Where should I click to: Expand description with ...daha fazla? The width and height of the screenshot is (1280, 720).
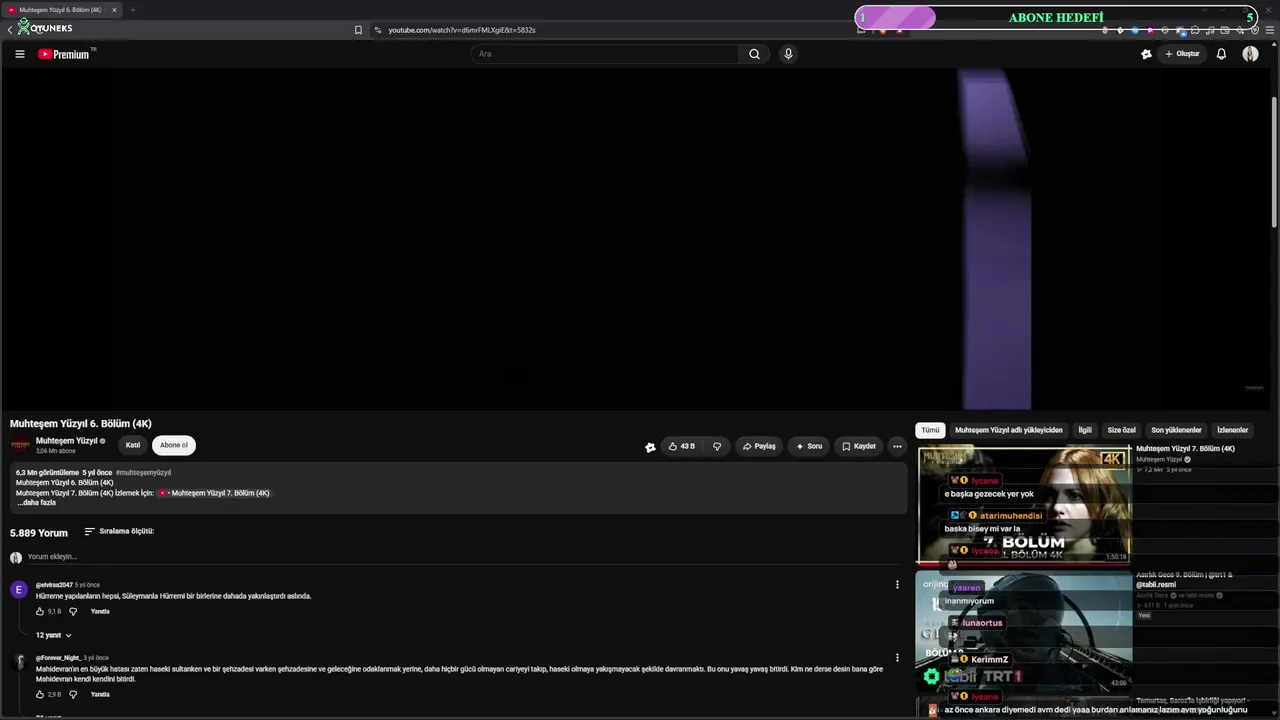click(36, 503)
